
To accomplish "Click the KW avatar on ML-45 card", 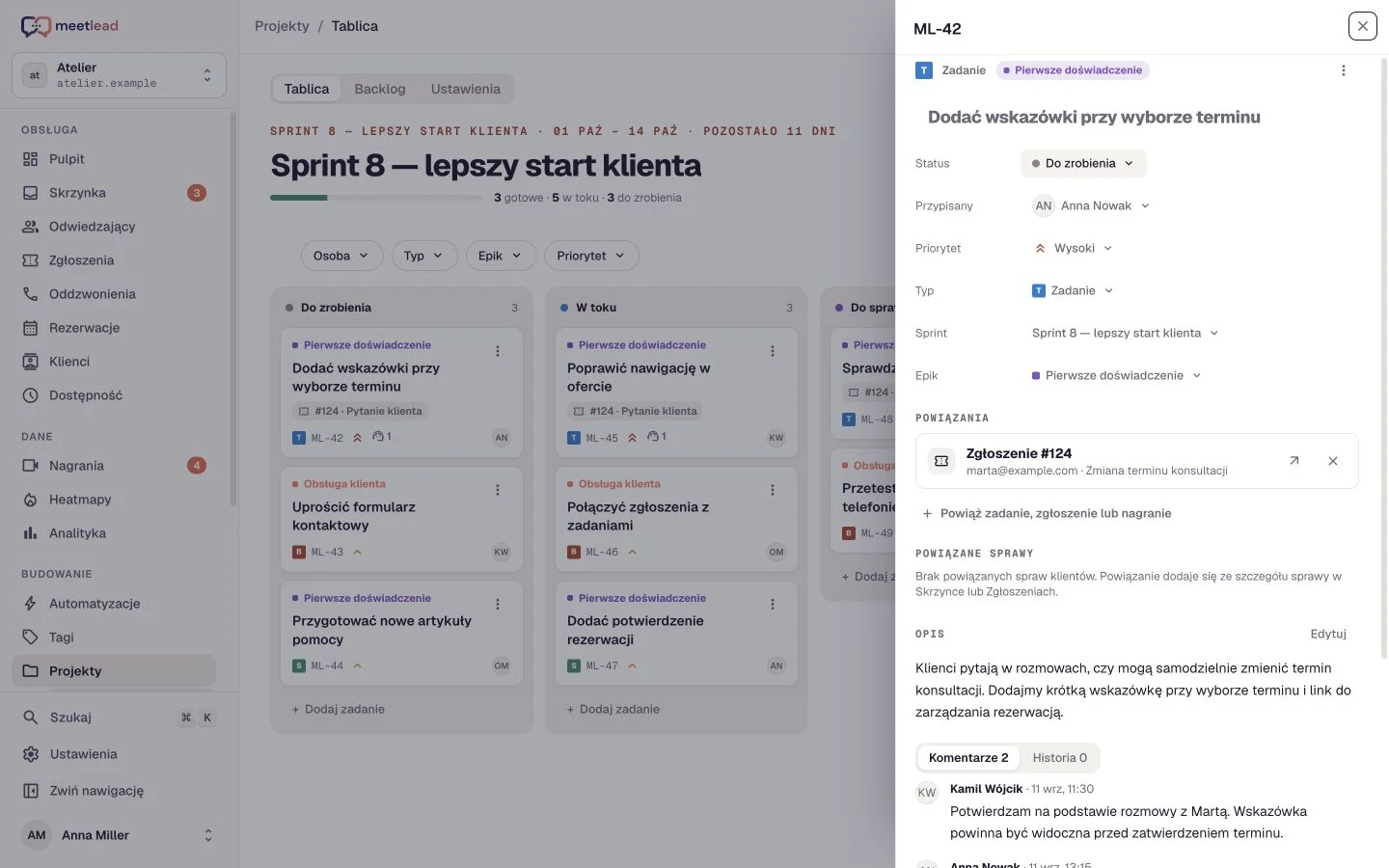I will tap(776, 438).
